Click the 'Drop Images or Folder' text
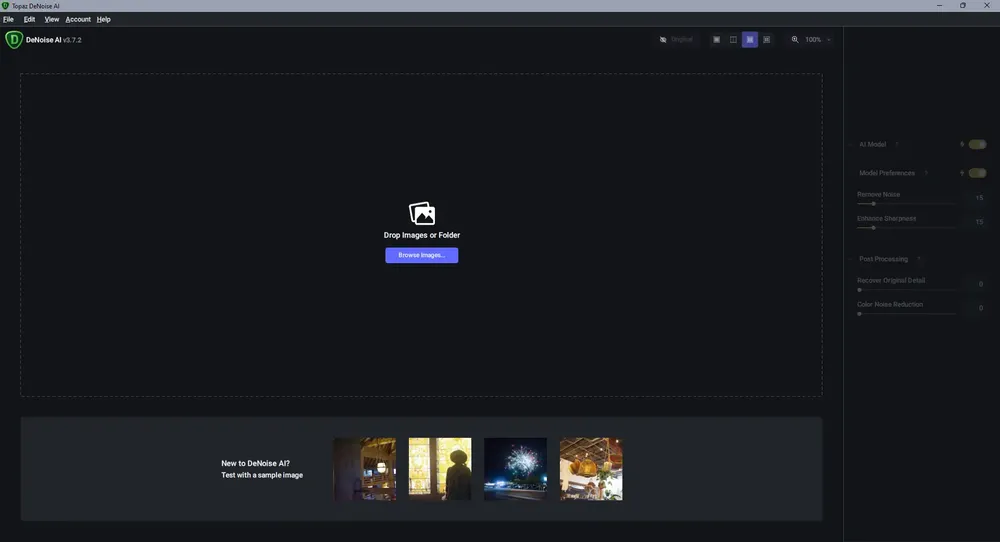The height and width of the screenshot is (542, 1000). [422, 235]
